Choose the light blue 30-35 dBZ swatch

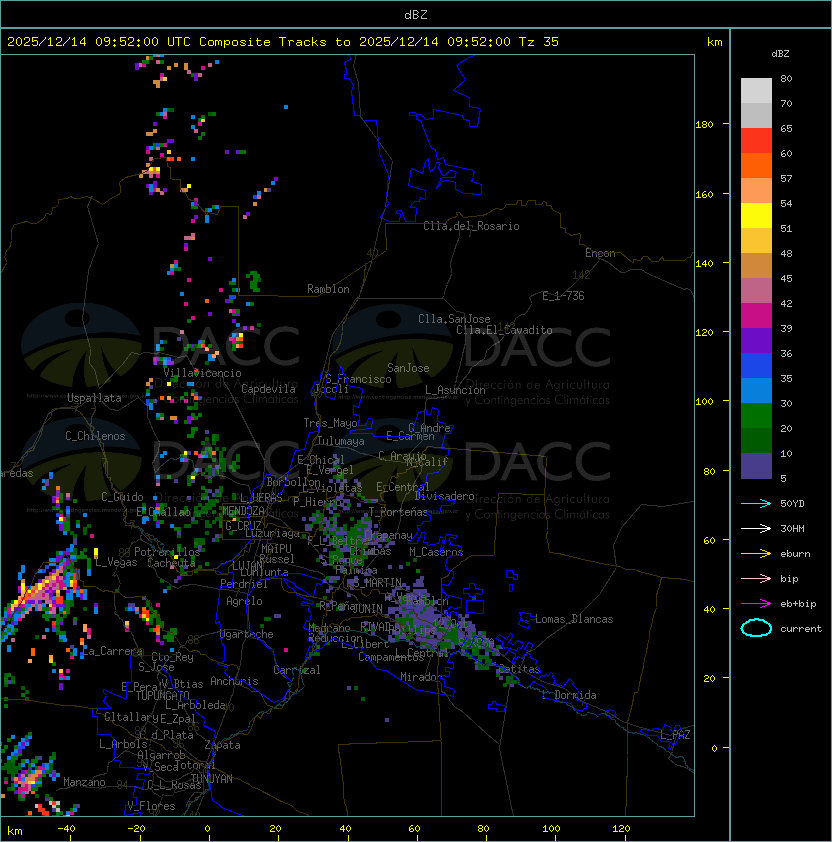click(x=756, y=391)
